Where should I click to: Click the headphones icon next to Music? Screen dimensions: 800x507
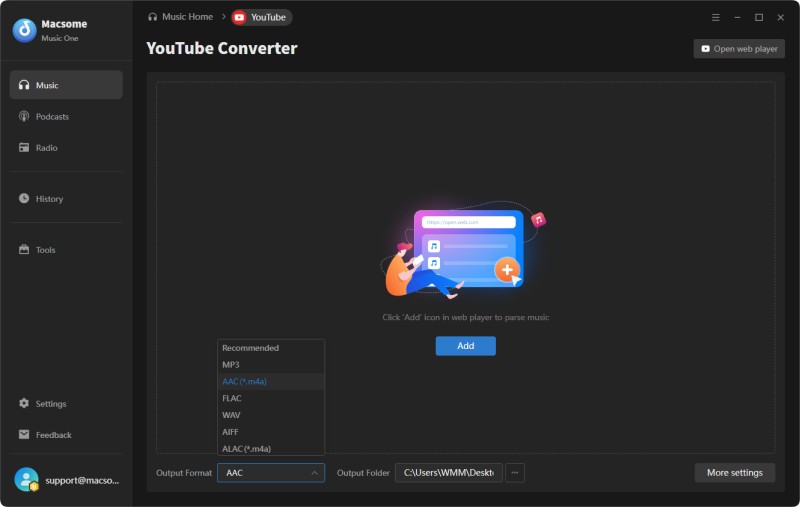tap(24, 85)
